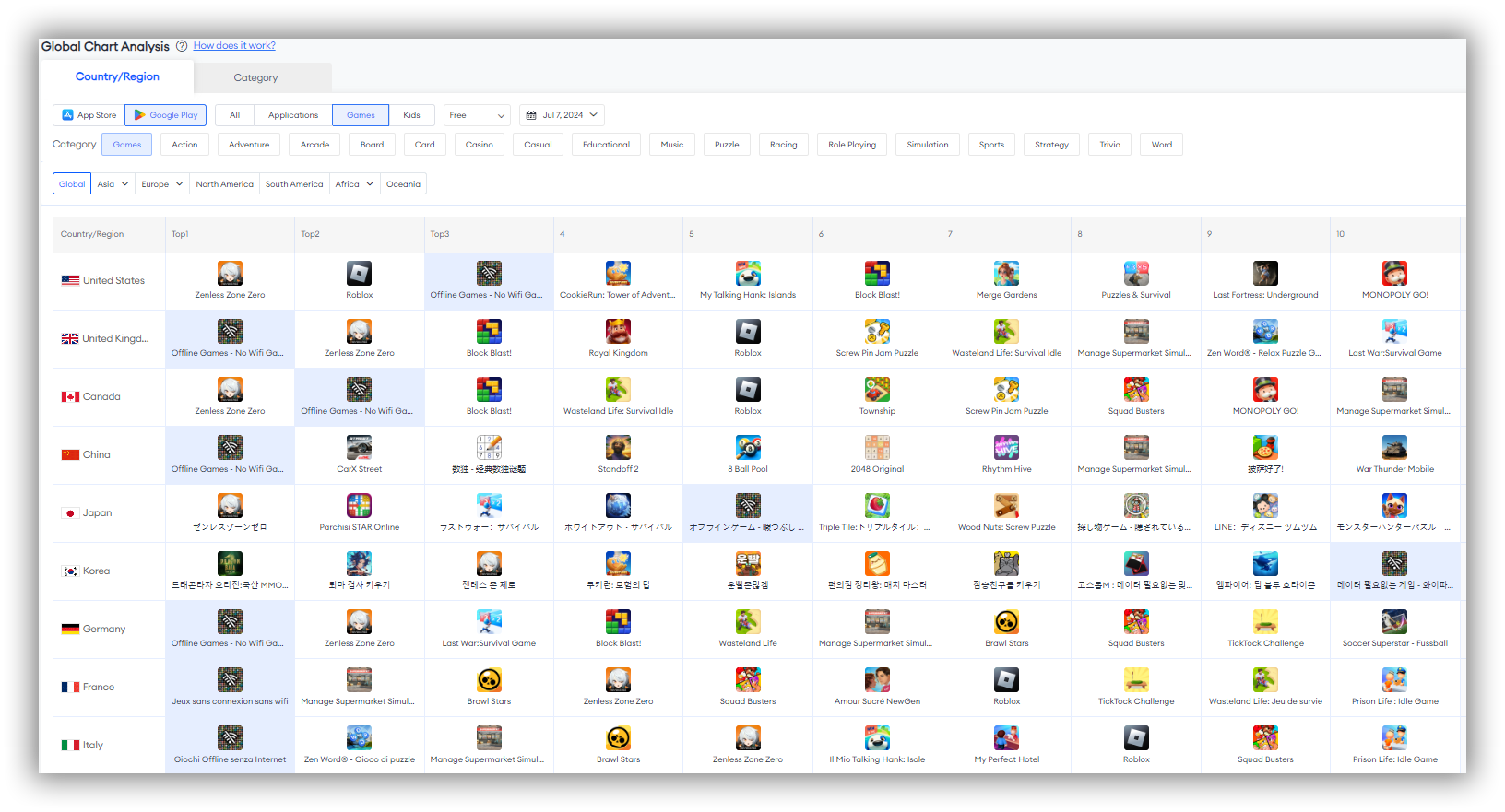1505x812 pixels.
Task: Open Royal Kingdom app icon
Action: click(x=618, y=331)
